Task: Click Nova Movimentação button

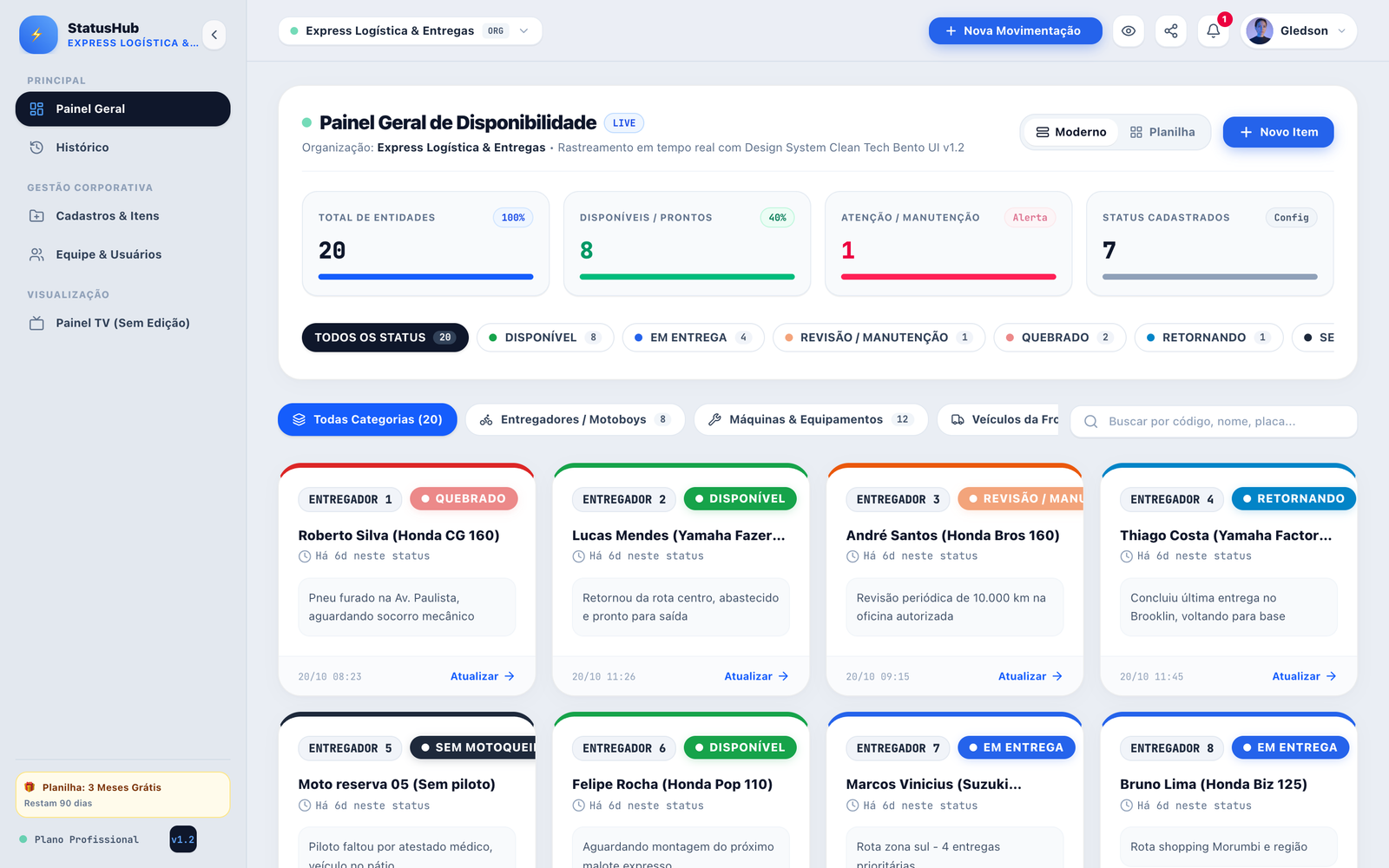Action: tap(1015, 30)
